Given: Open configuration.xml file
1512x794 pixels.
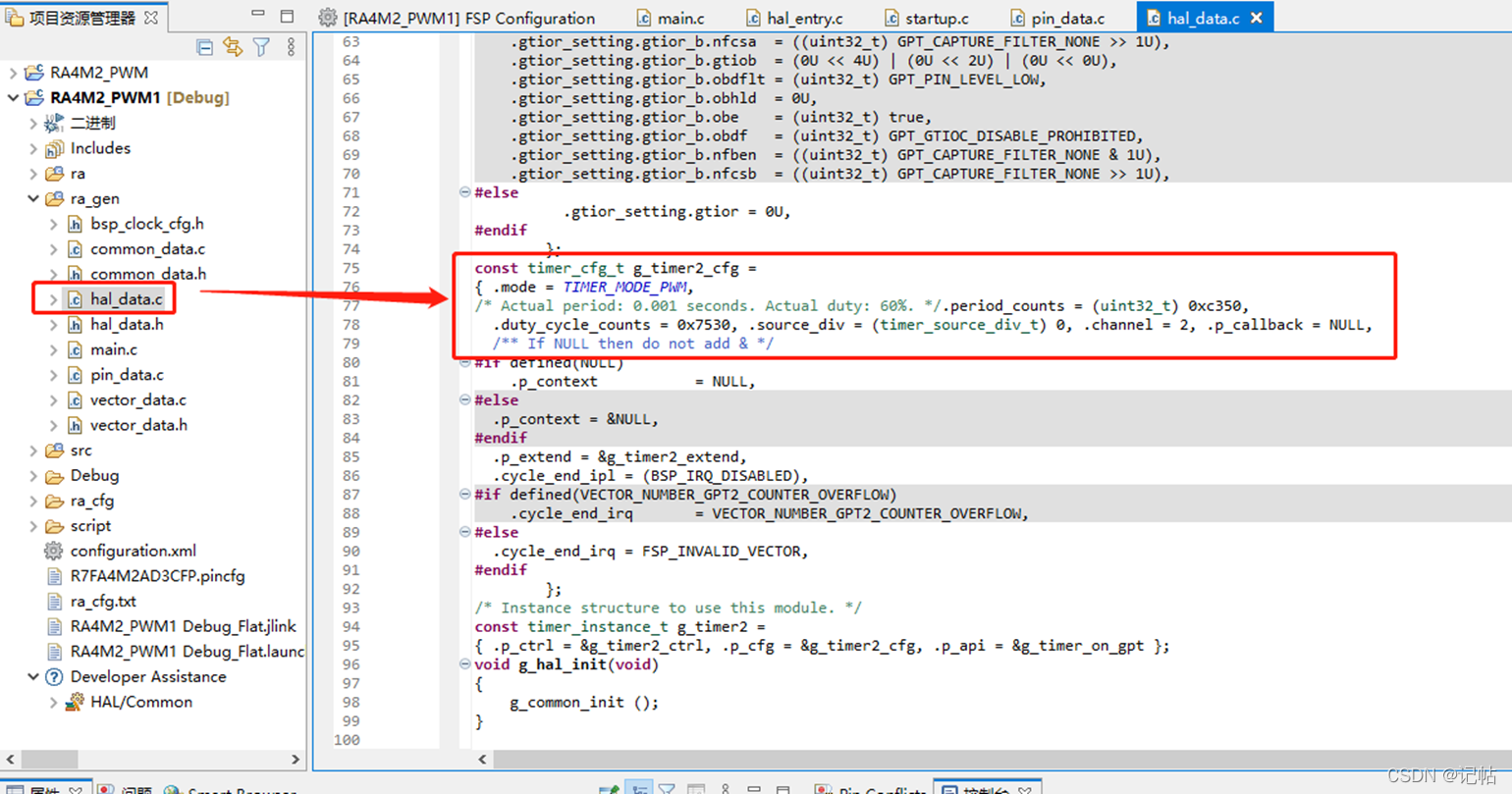Looking at the screenshot, I should point(134,552).
